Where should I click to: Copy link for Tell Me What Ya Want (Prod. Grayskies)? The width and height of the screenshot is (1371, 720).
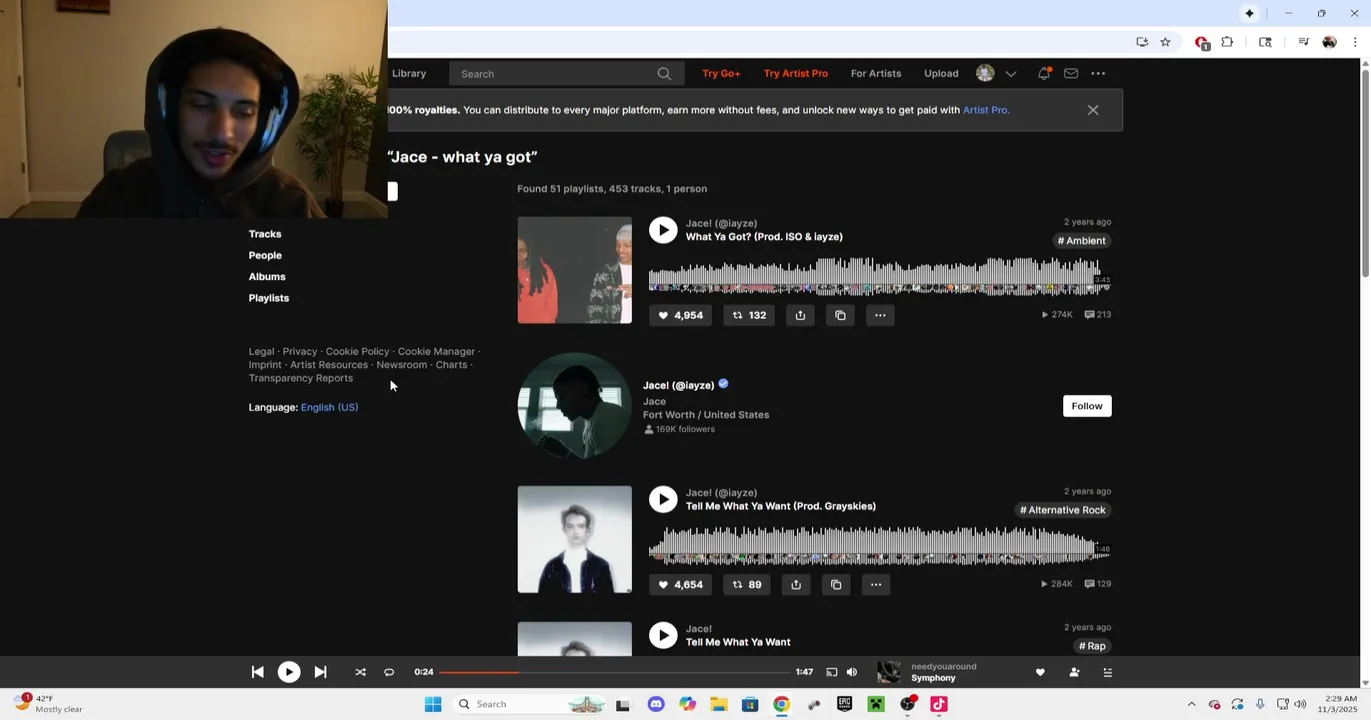[836, 584]
